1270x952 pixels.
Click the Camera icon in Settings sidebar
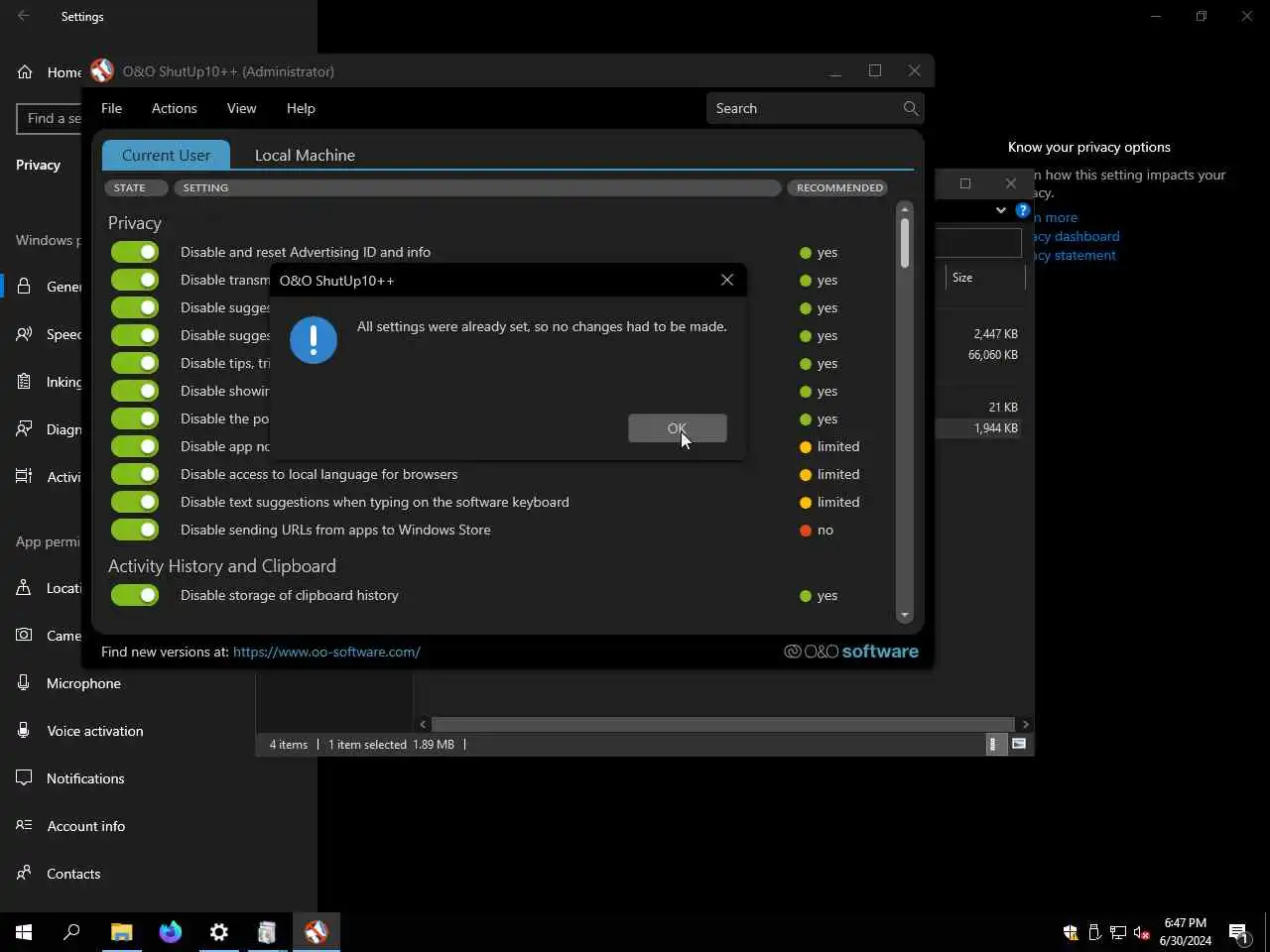point(24,635)
